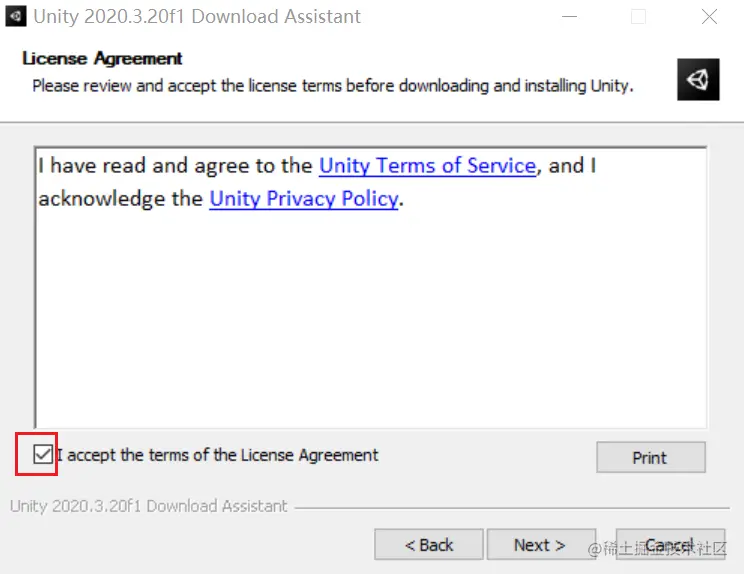Image resolution: width=744 pixels, height=574 pixels.
Task: Cancel the Unity installation
Action: (669, 545)
